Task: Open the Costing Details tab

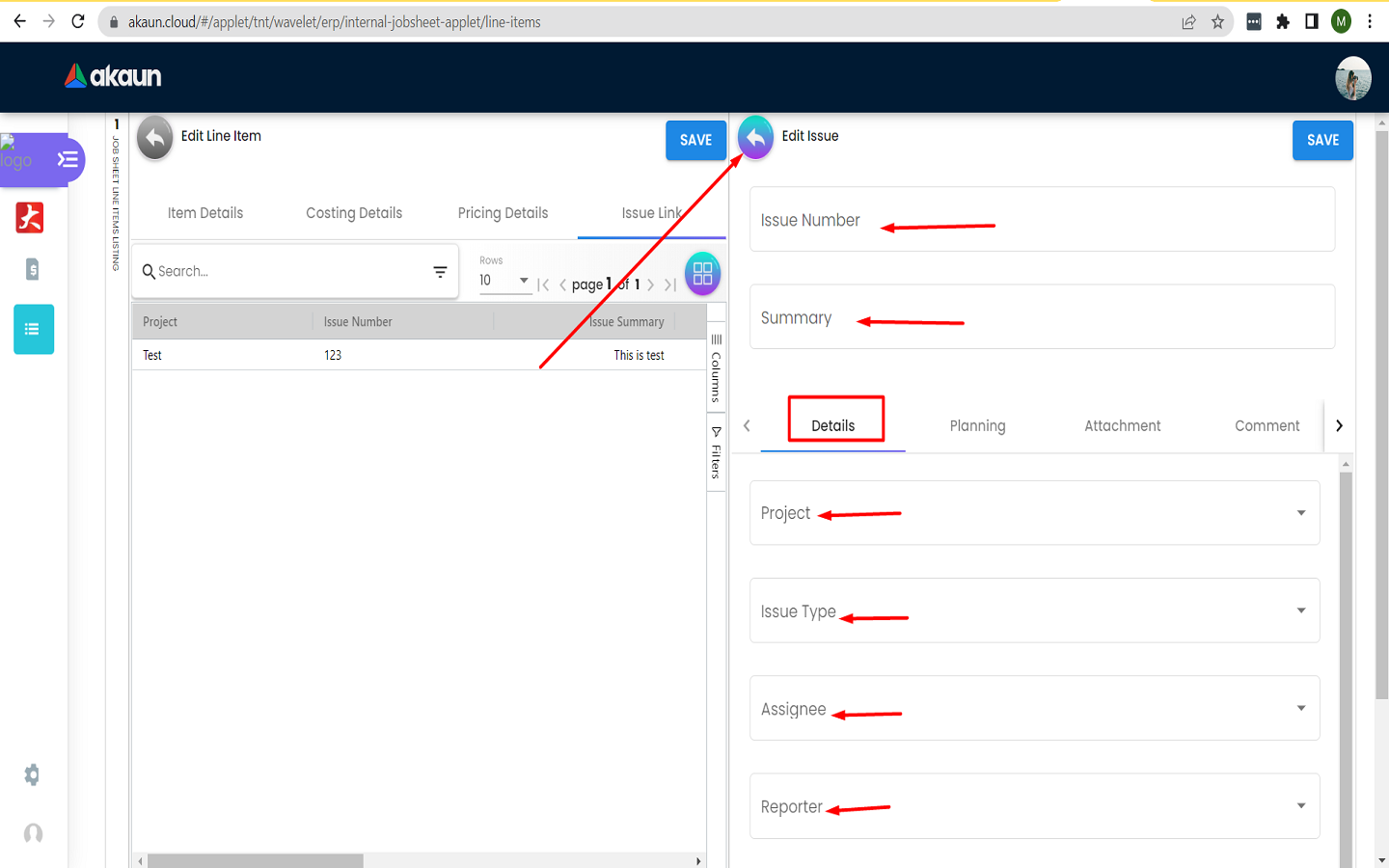Action: (x=354, y=213)
